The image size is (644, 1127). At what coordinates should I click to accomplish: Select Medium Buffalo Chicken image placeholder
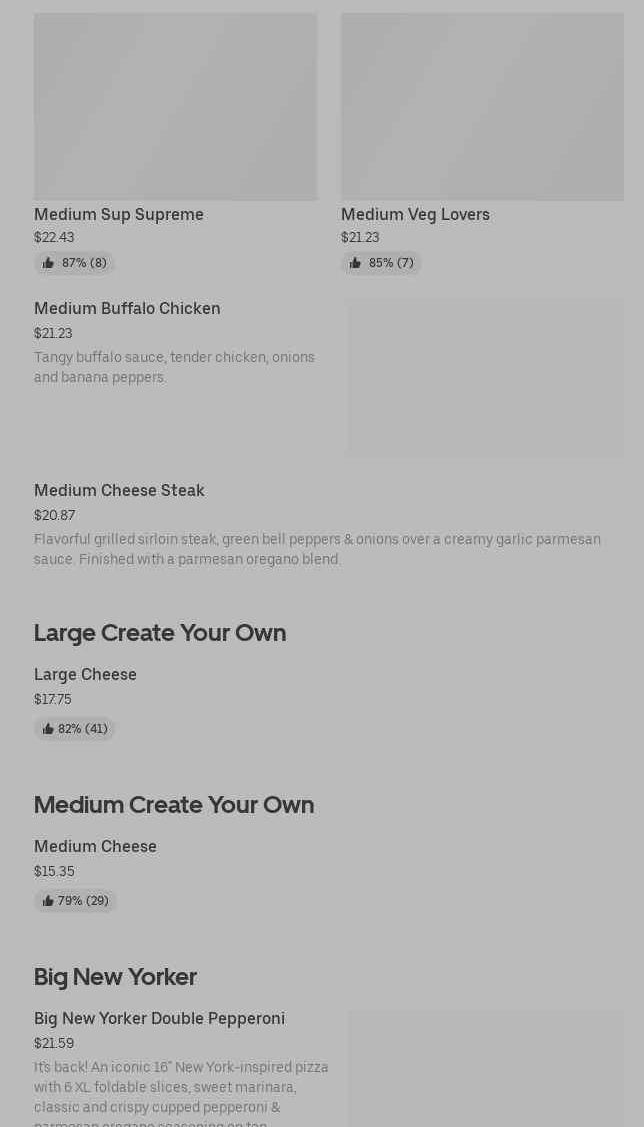485,378
